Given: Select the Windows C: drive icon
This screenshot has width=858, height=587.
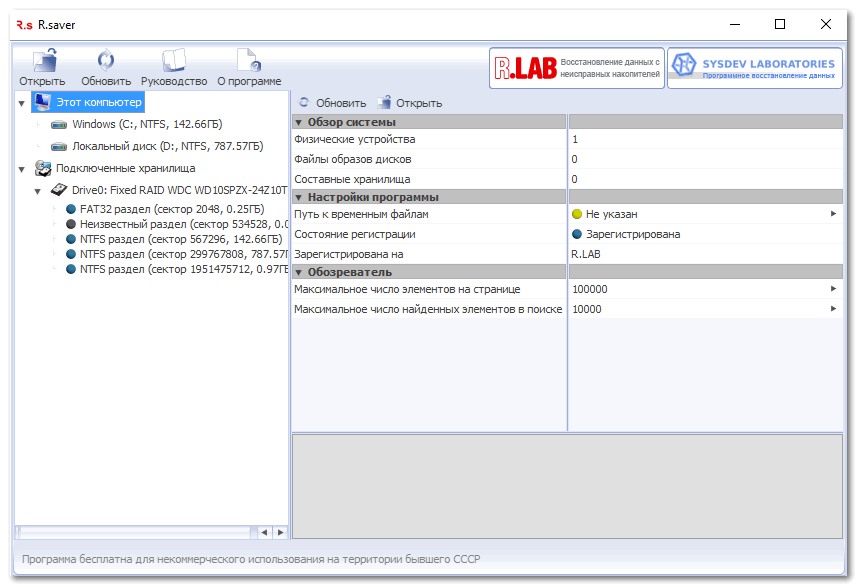Looking at the screenshot, I should [x=59, y=125].
